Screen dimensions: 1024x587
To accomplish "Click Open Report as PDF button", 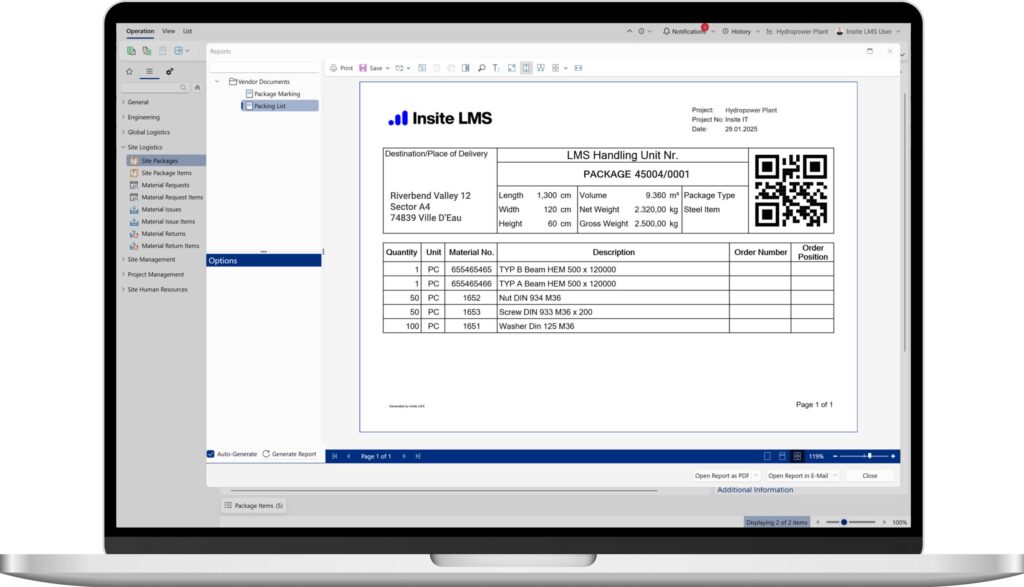I will coord(722,476).
